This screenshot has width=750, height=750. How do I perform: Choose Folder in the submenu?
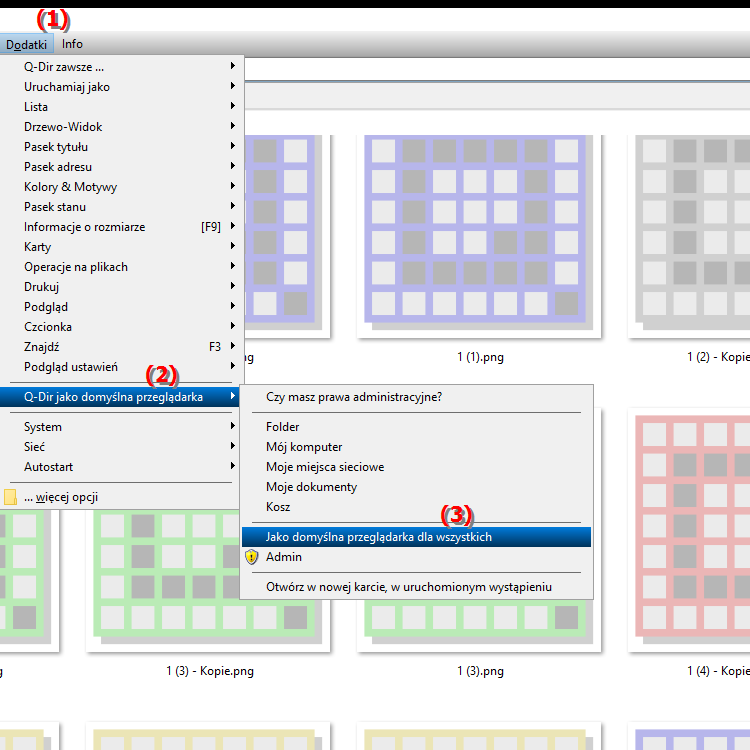[x=416, y=427]
